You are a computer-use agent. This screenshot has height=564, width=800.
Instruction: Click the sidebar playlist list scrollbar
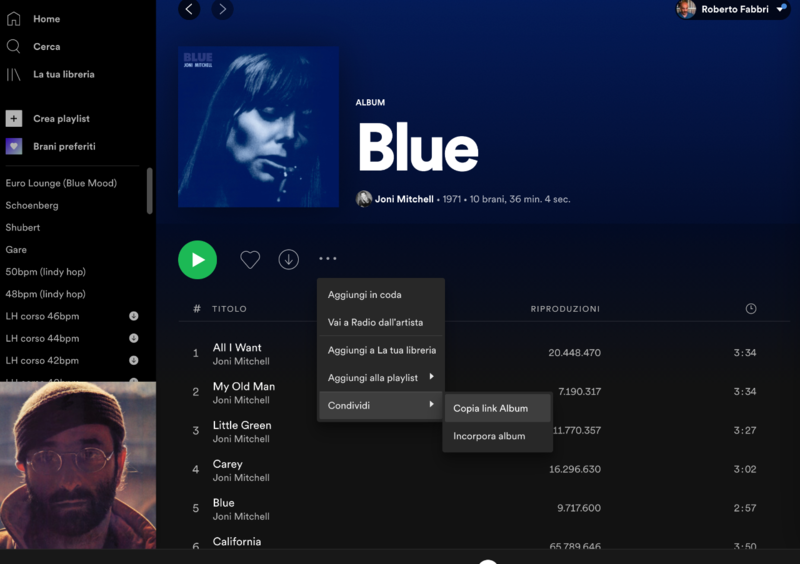click(x=150, y=190)
